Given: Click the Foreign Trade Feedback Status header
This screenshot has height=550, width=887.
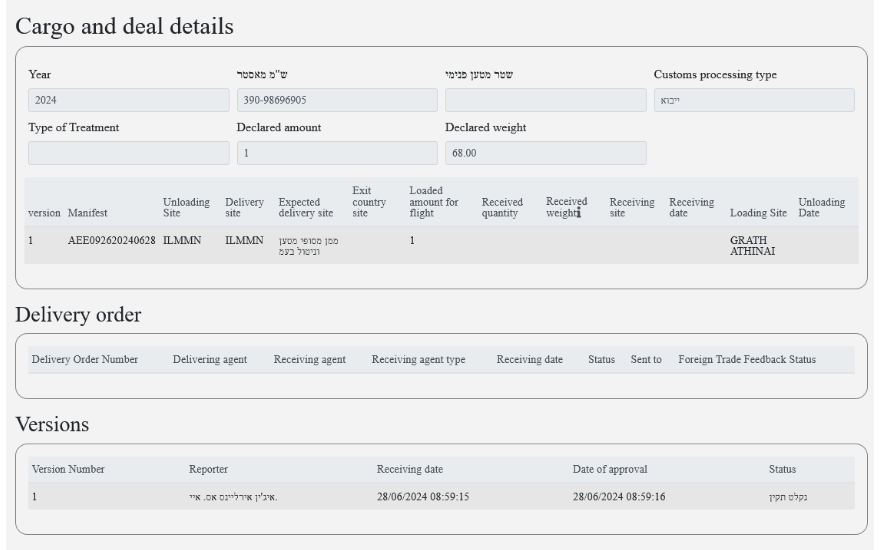Looking at the screenshot, I should click(746, 359).
